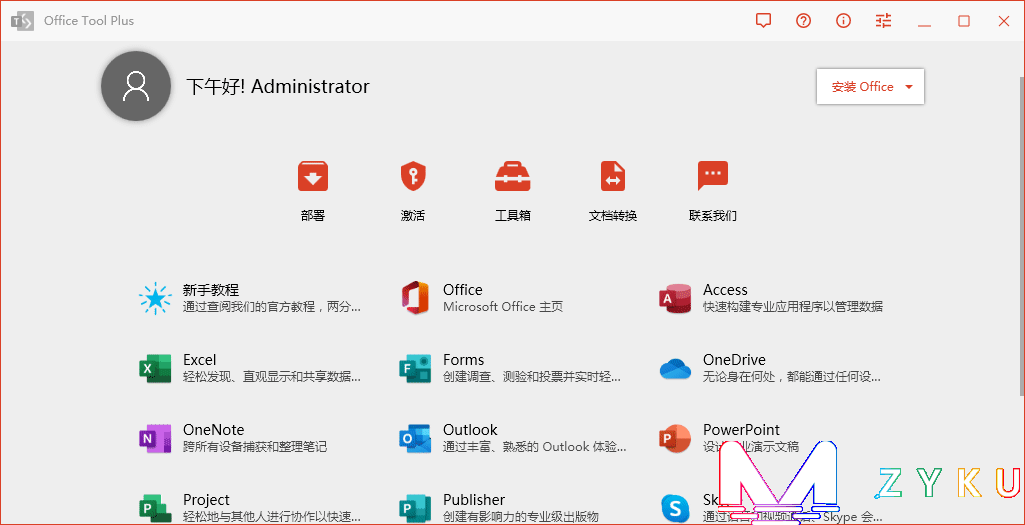Click the Access app icon
The image size is (1025, 525).
click(675, 298)
